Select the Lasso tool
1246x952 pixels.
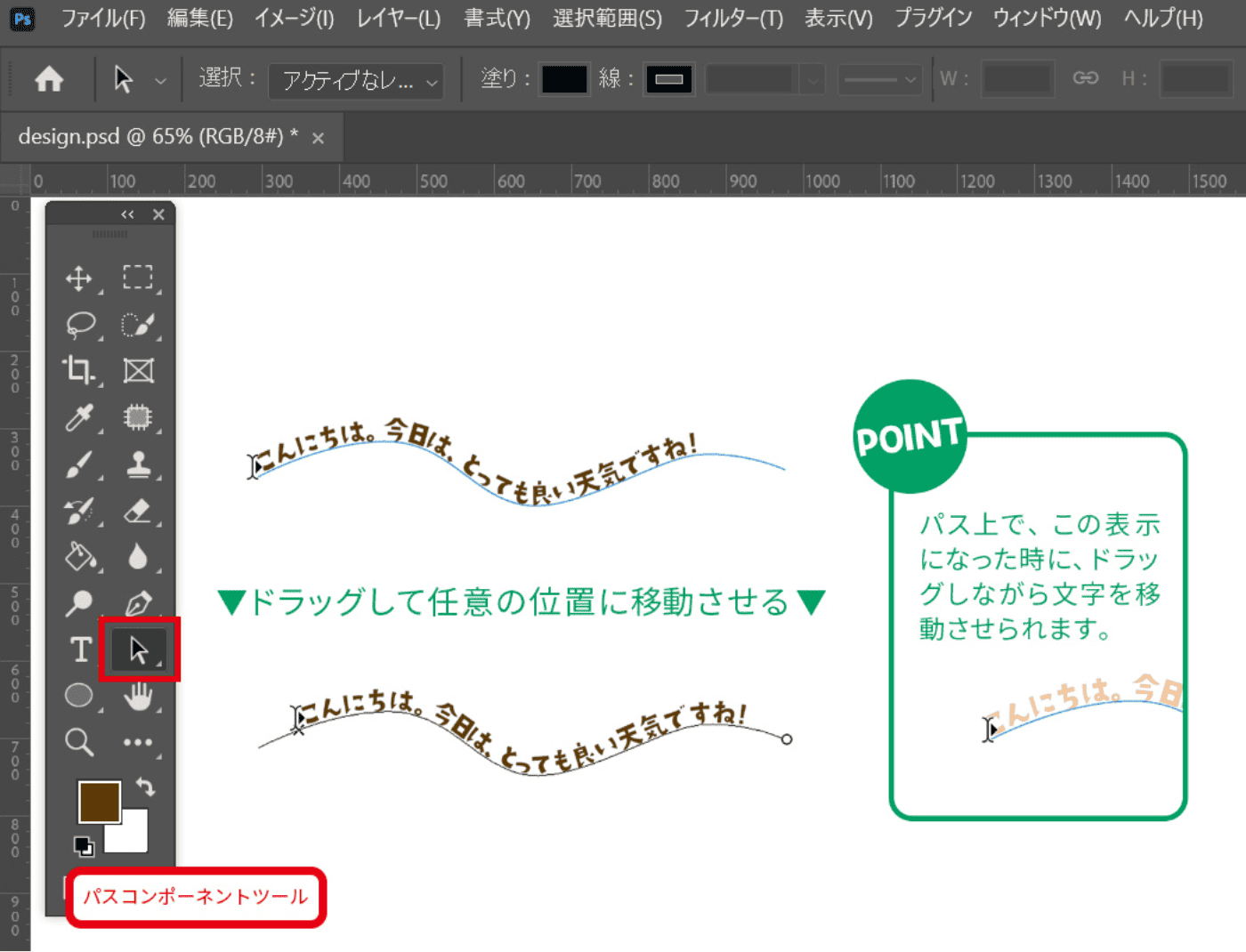point(80,325)
